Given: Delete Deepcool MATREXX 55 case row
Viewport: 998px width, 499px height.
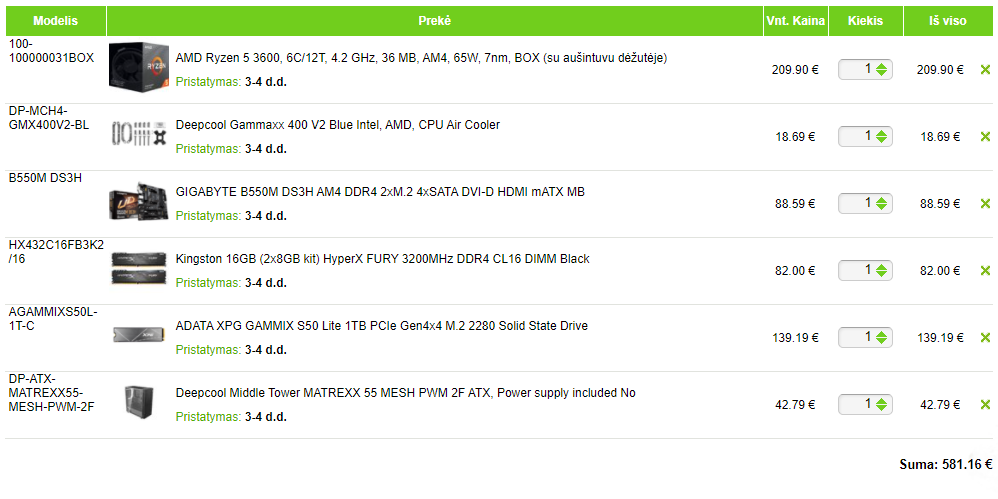Looking at the screenshot, I should click(985, 405).
